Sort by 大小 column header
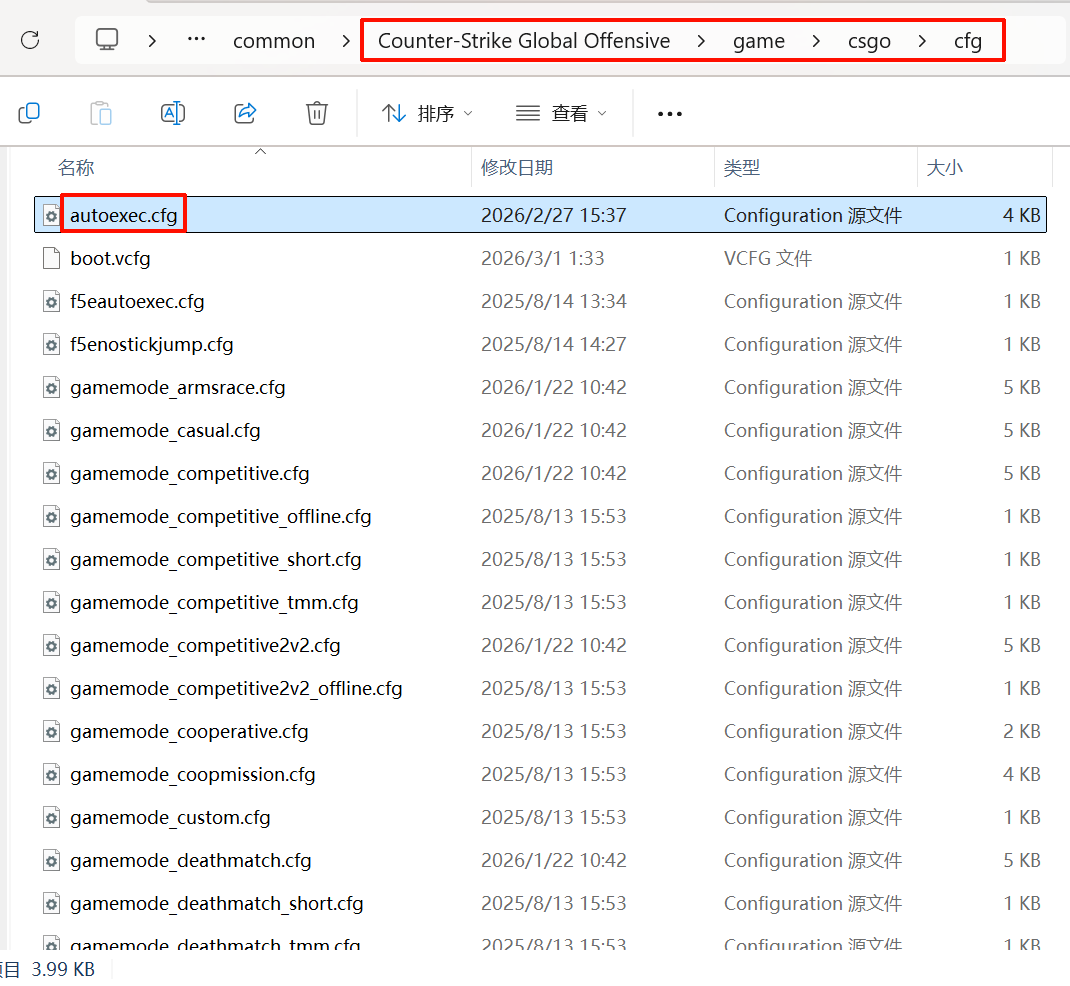The width and height of the screenshot is (1070, 986). [x=944, y=167]
